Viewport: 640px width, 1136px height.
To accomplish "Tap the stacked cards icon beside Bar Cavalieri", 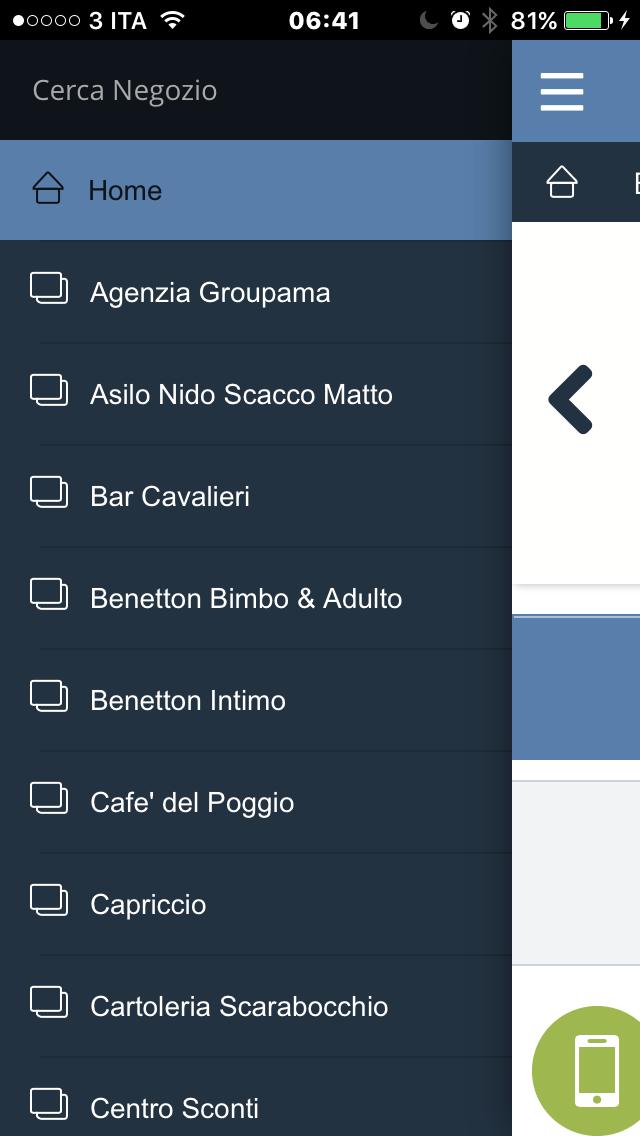I will click(49, 493).
